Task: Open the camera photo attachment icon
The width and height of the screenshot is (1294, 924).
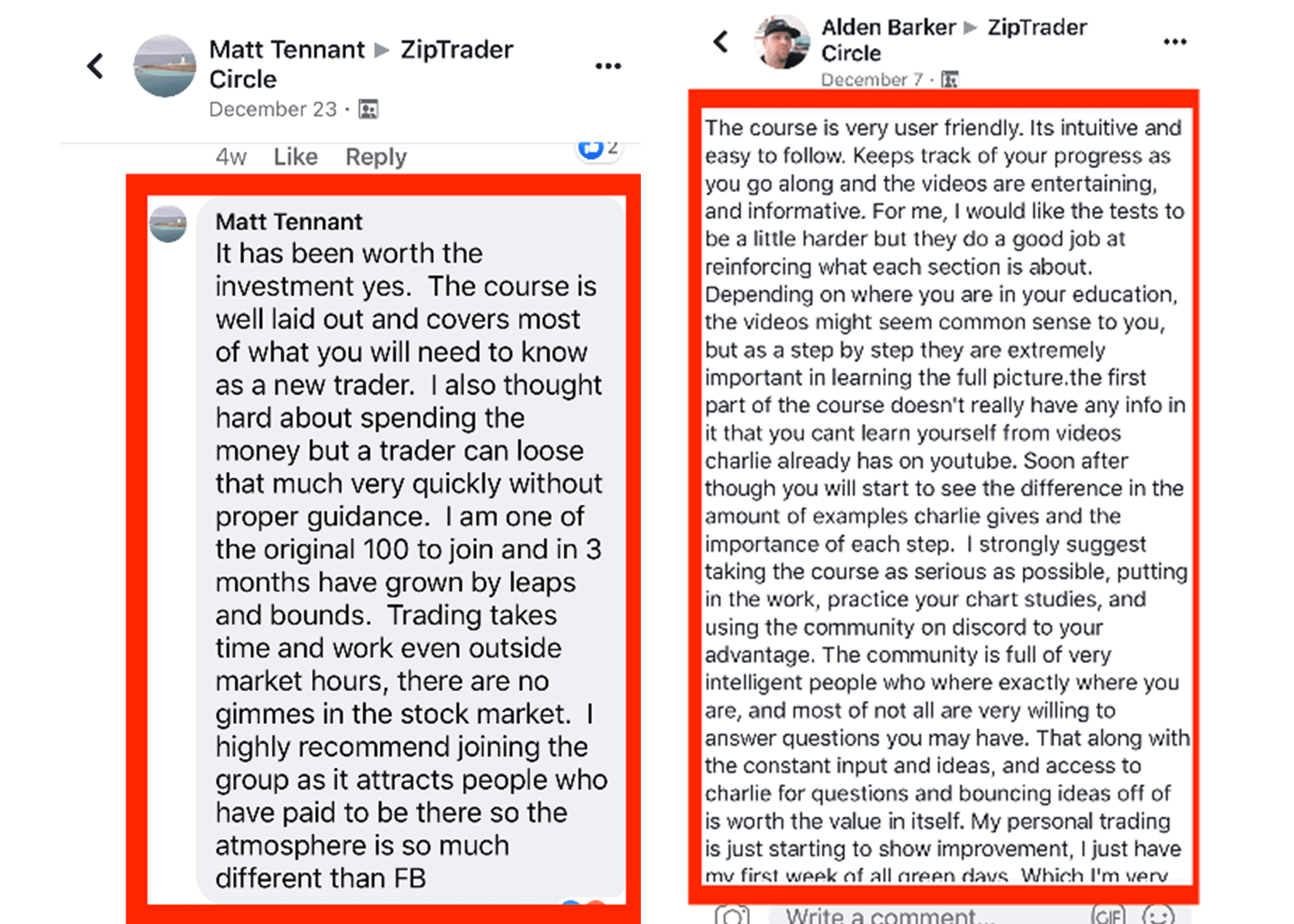Action: (732, 915)
